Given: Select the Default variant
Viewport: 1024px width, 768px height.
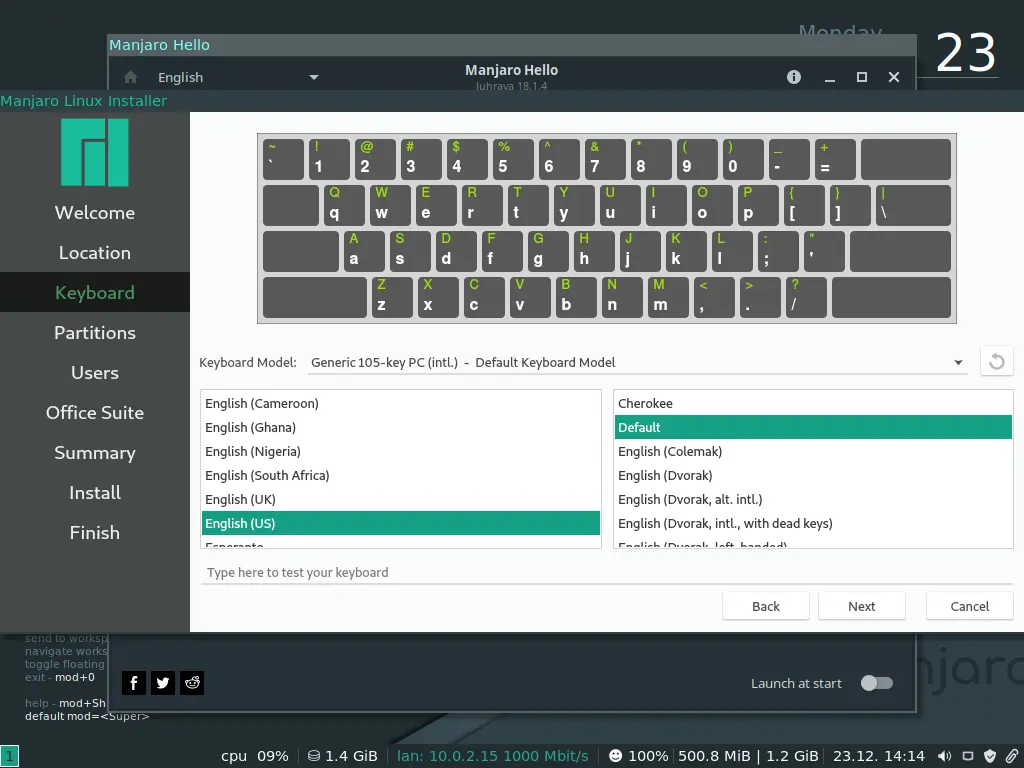Looking at the screenshot, I should pyautogui.click(x=813, y=428).
